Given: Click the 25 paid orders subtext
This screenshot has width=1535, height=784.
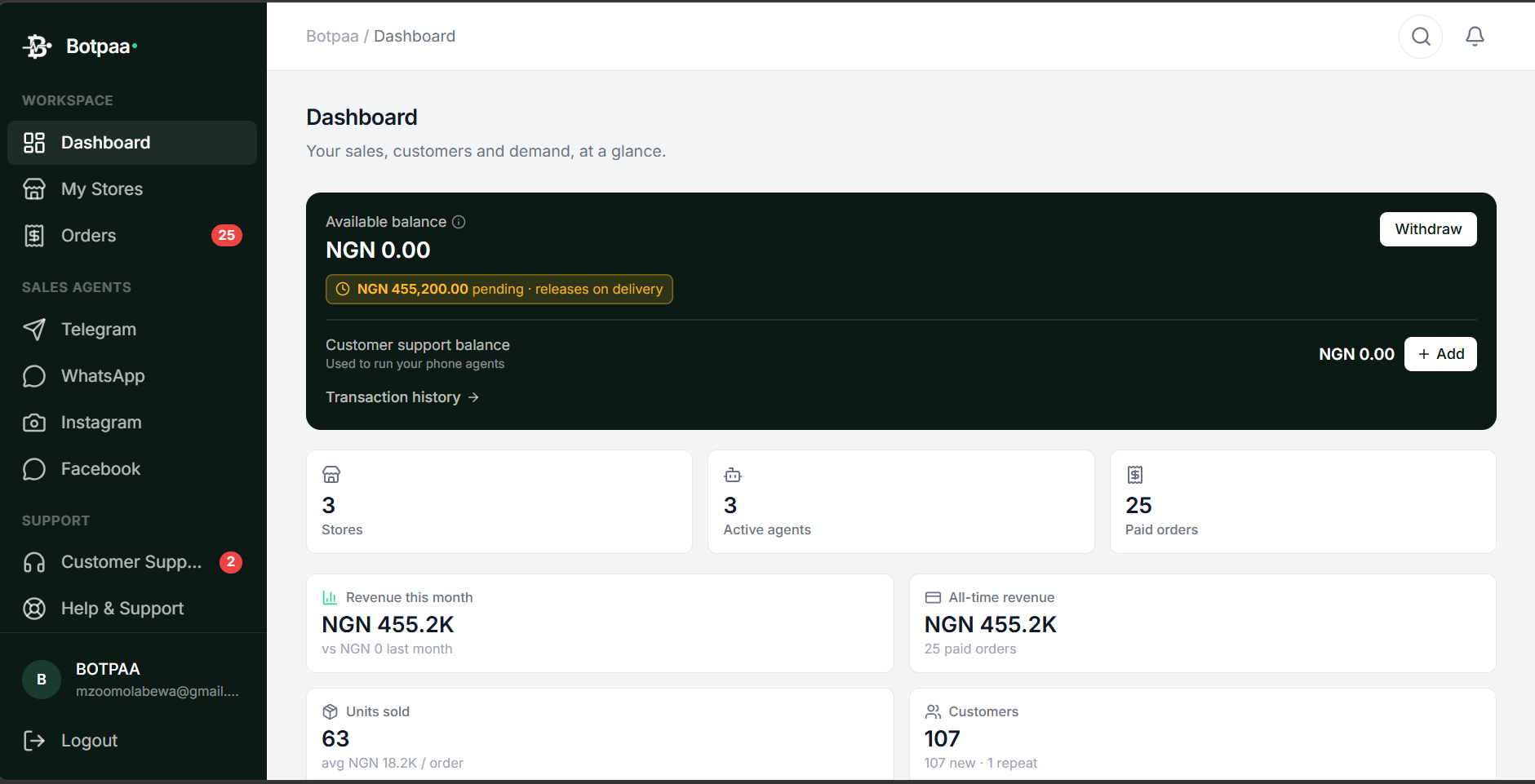Looking at the screenshot, I should (970, 649).
